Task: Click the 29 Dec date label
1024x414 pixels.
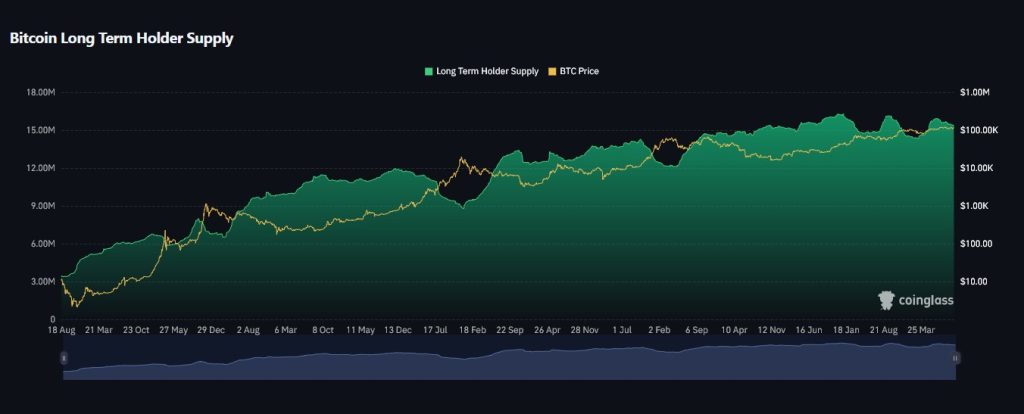Action: [212, 328]
